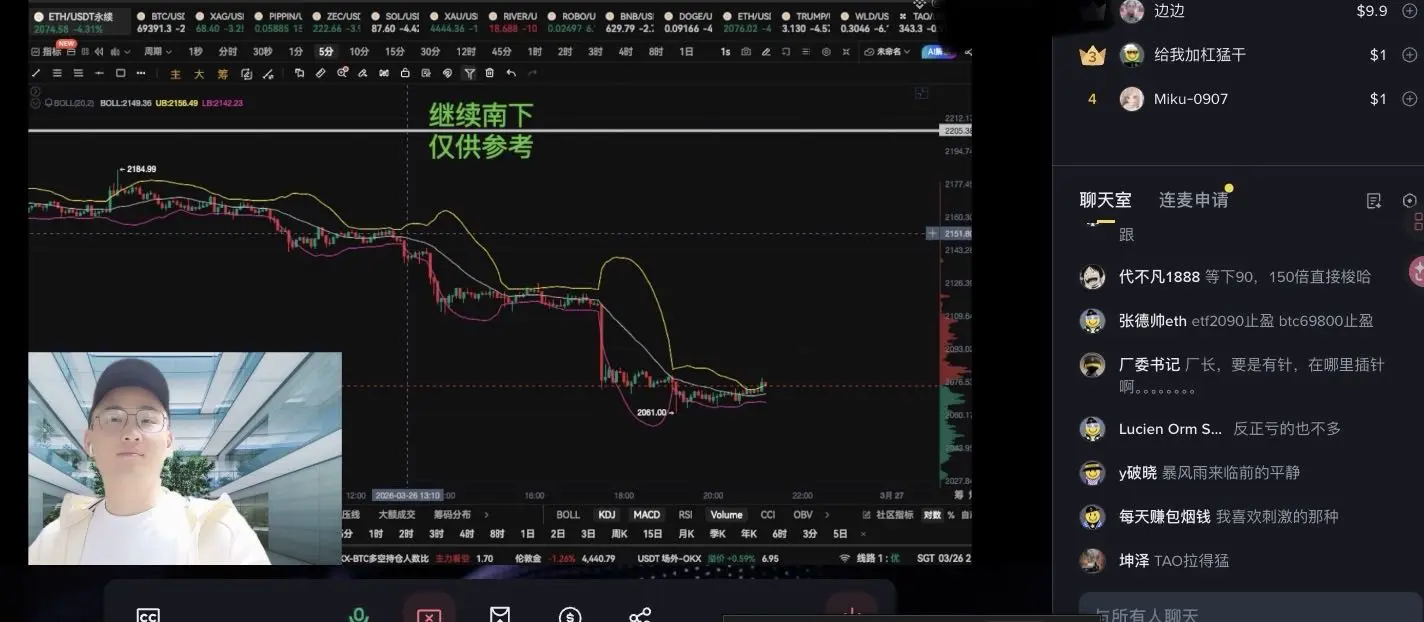Image resolution: width=1424 pixels, height=622 pixels.
Task: Enable the CCI indicator
Action: tap(767, 515)
